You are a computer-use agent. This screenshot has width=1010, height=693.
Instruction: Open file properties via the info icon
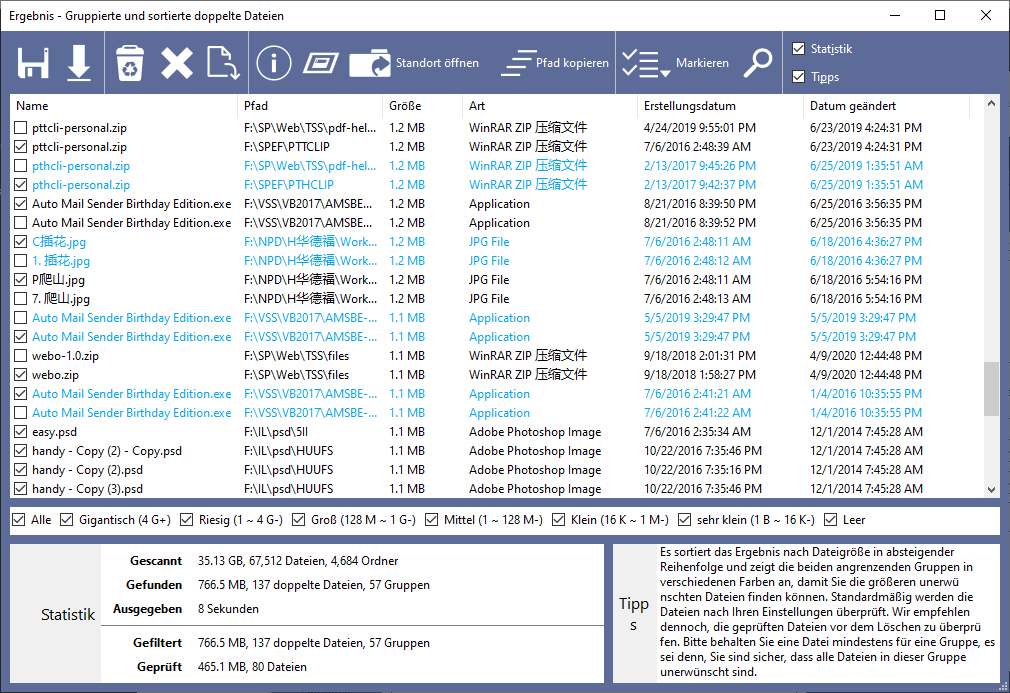coord(274,63)
